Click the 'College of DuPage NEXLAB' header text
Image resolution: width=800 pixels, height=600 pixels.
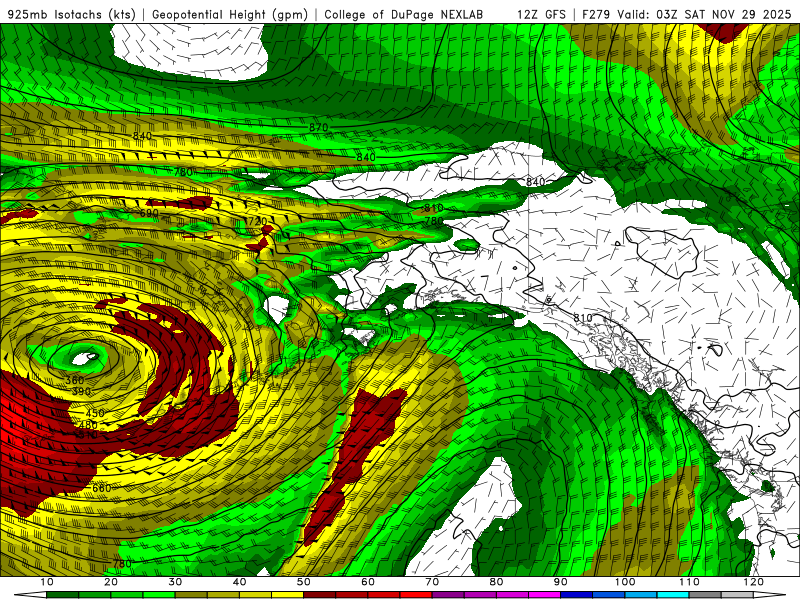(404, 14)
